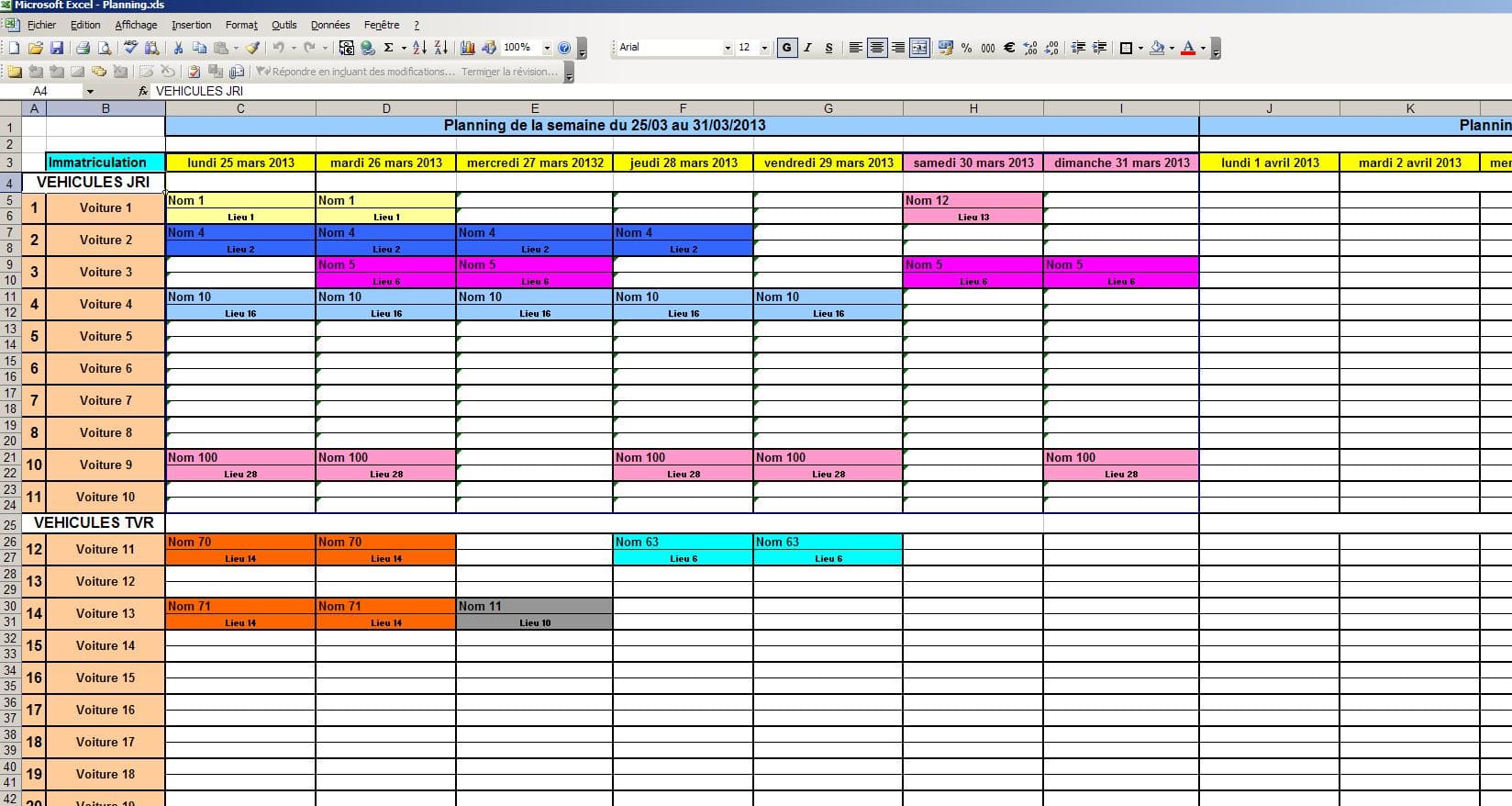The image size is (1512, 806).
Task: Show the Drawing toolbar
Action: click(489, 48)
